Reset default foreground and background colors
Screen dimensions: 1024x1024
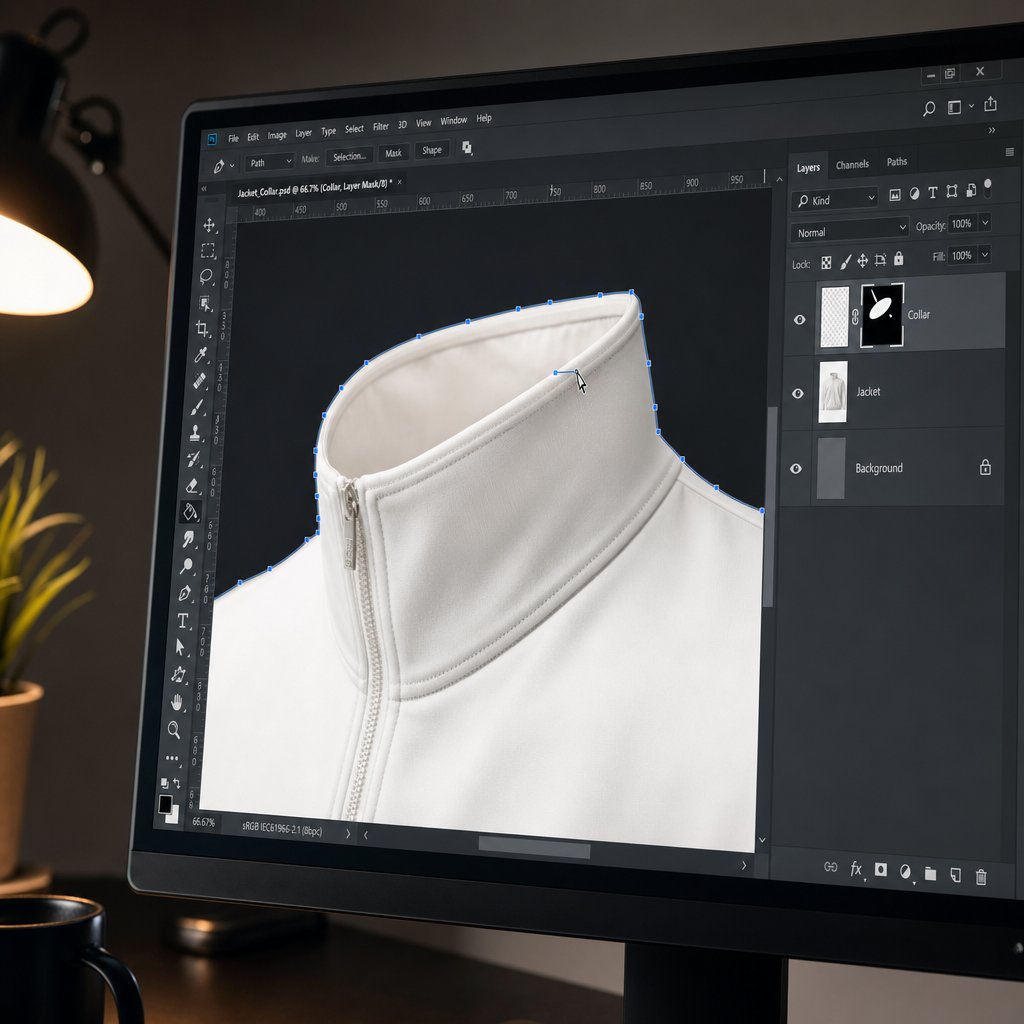(x=165, y=782)
